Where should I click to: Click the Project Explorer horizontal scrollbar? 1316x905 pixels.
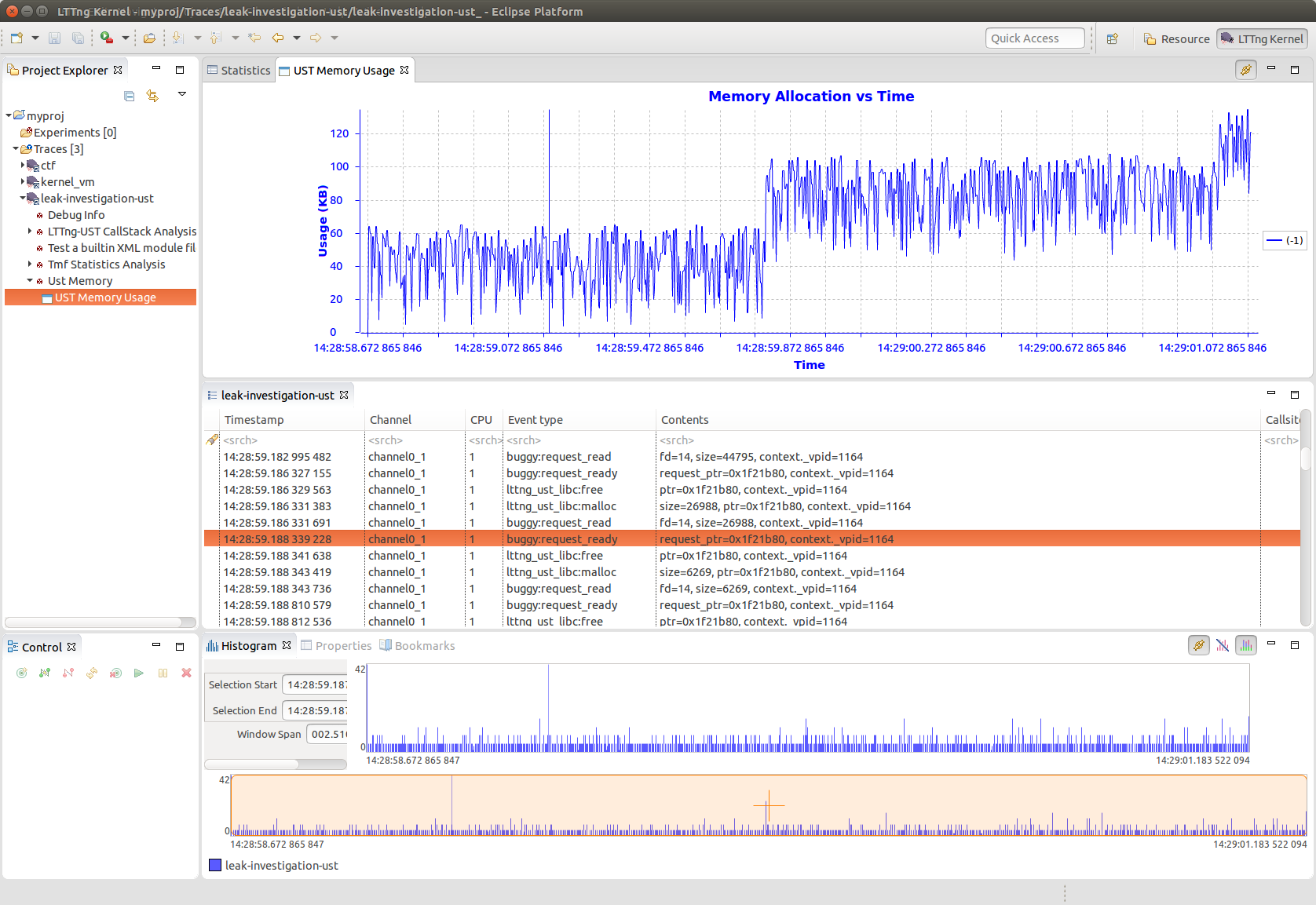click(x=101, y=622)
